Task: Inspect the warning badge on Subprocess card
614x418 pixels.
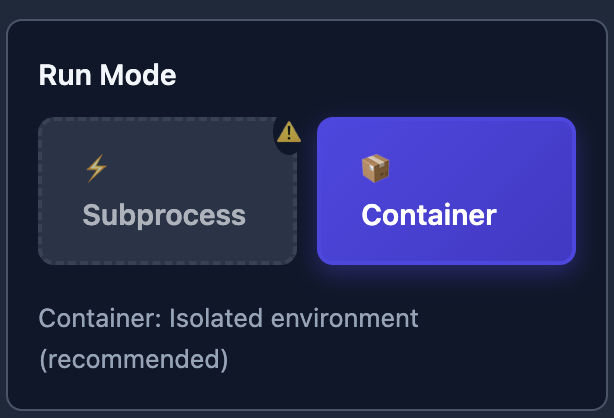Action: 289,131
